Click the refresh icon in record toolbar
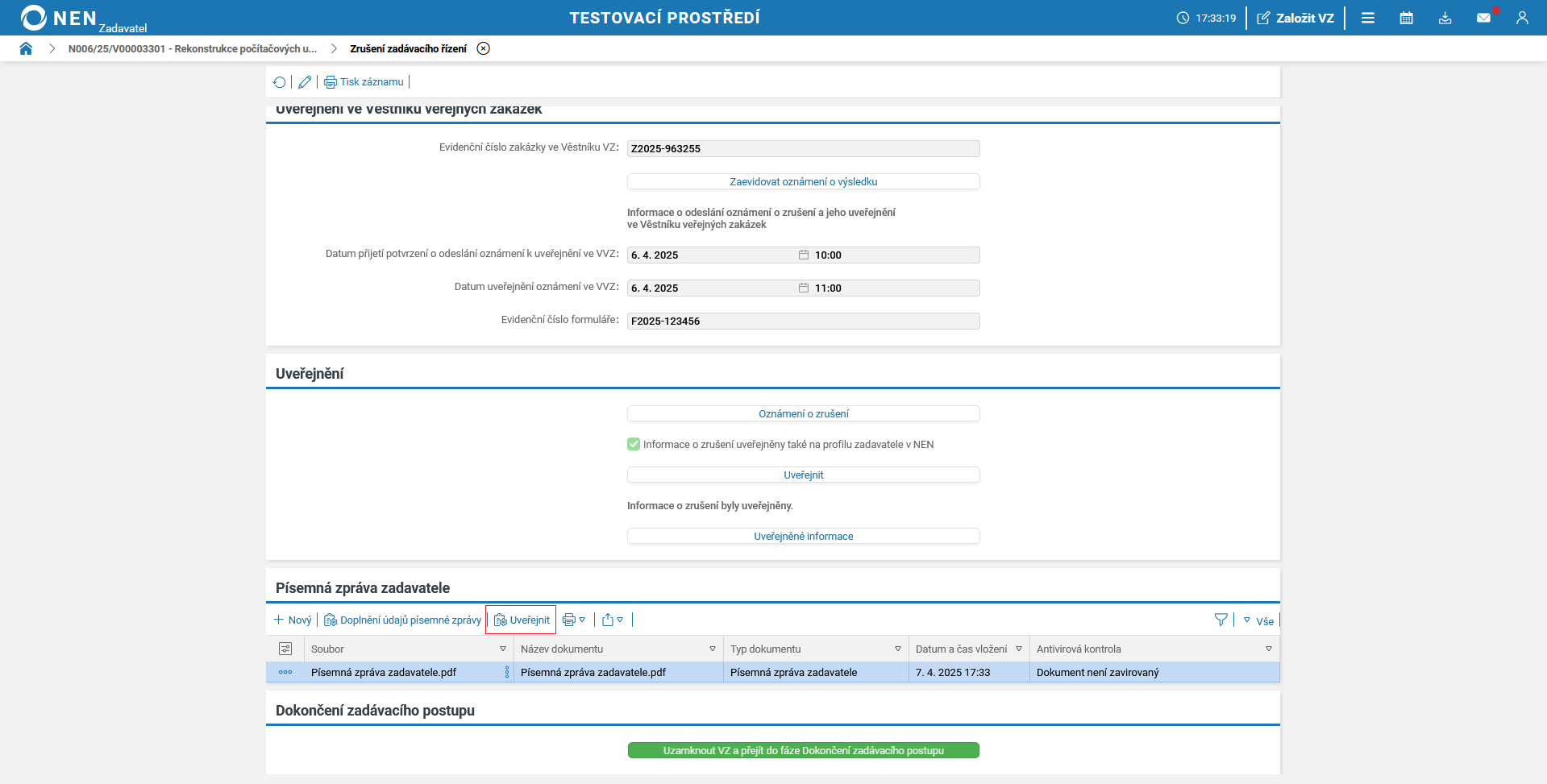 point(279,82)
